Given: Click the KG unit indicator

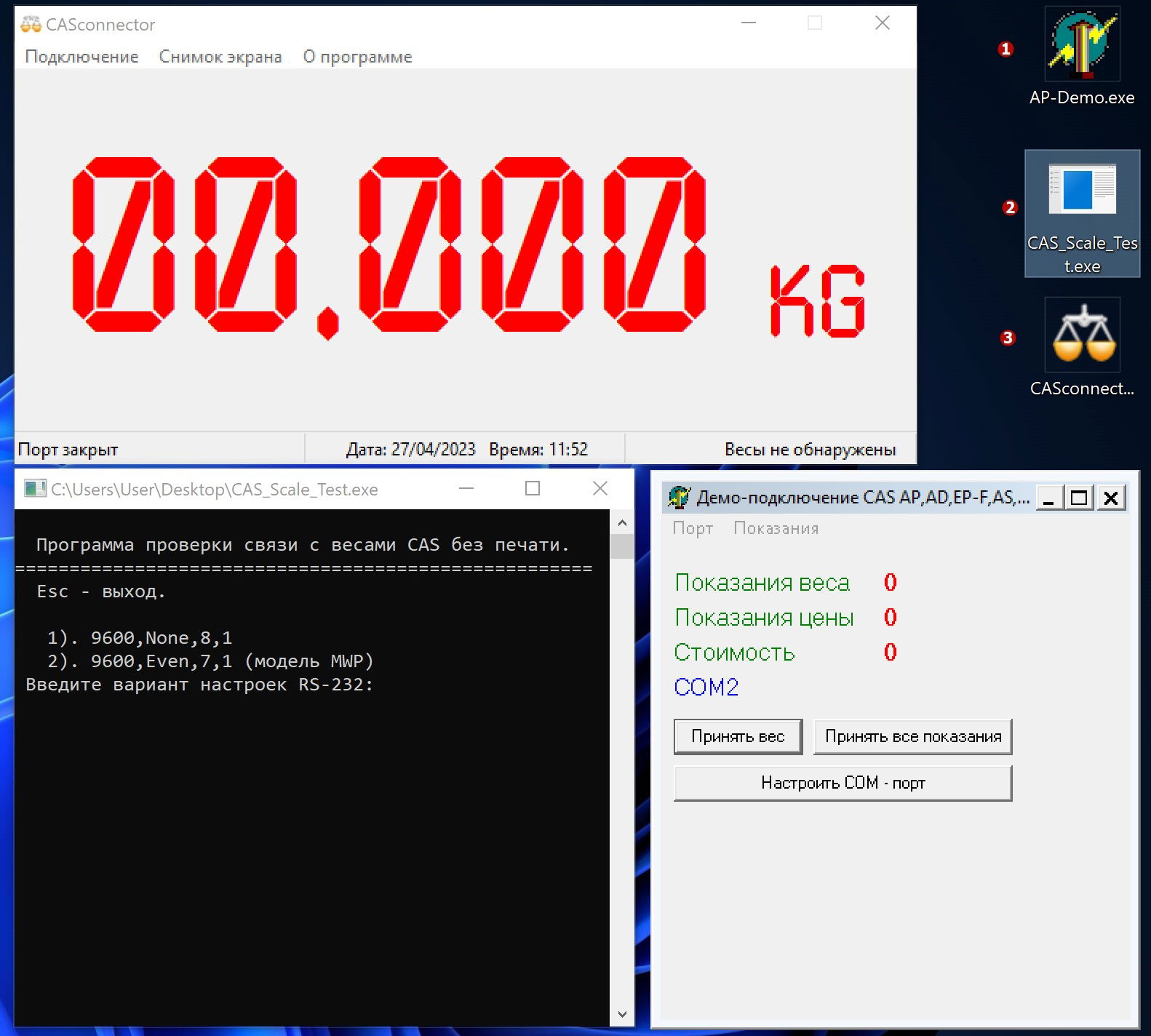Looking at the screenshot, I should pyautogui.click(x=818, y=300).
